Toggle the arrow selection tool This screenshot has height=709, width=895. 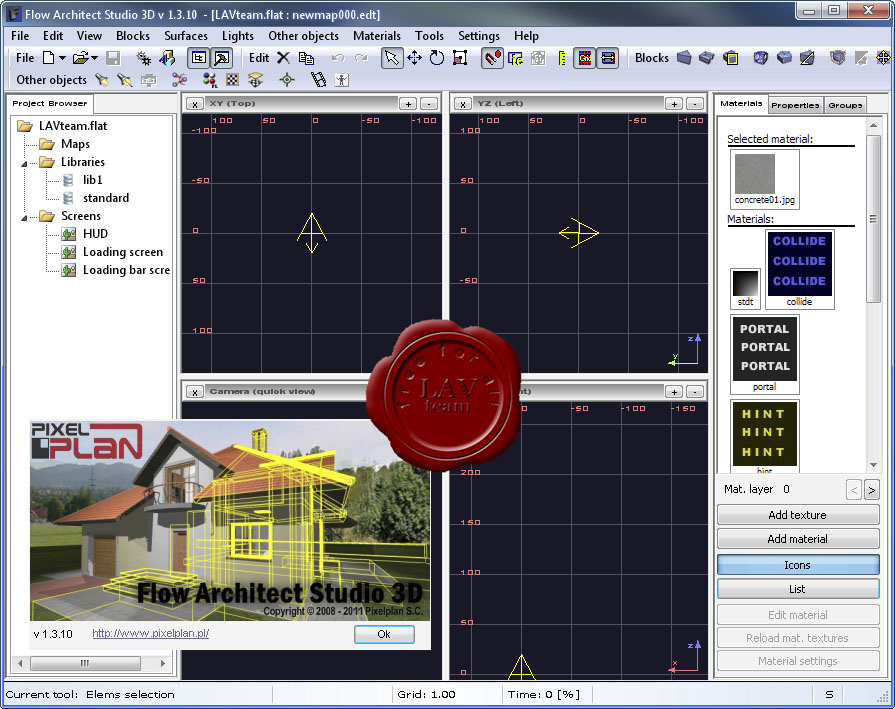click(x=392, y=58)
